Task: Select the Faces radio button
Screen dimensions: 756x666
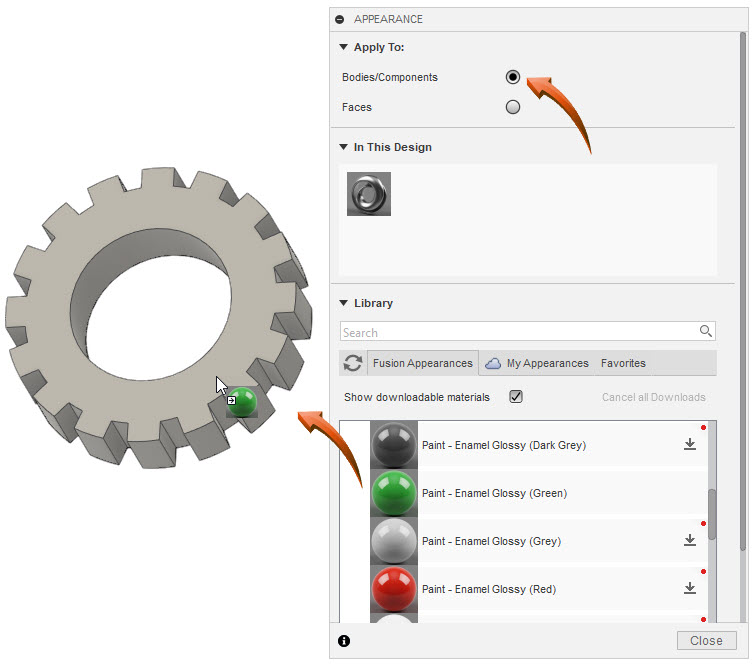Action: pyautogui.click(x=513, y=107)
